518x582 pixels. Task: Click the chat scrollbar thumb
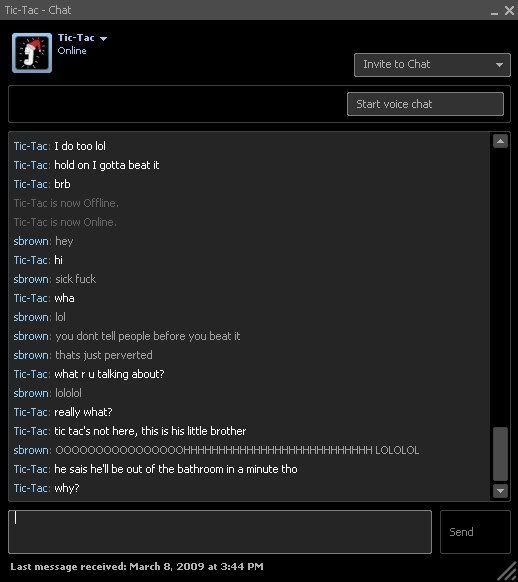click(500, 454)
